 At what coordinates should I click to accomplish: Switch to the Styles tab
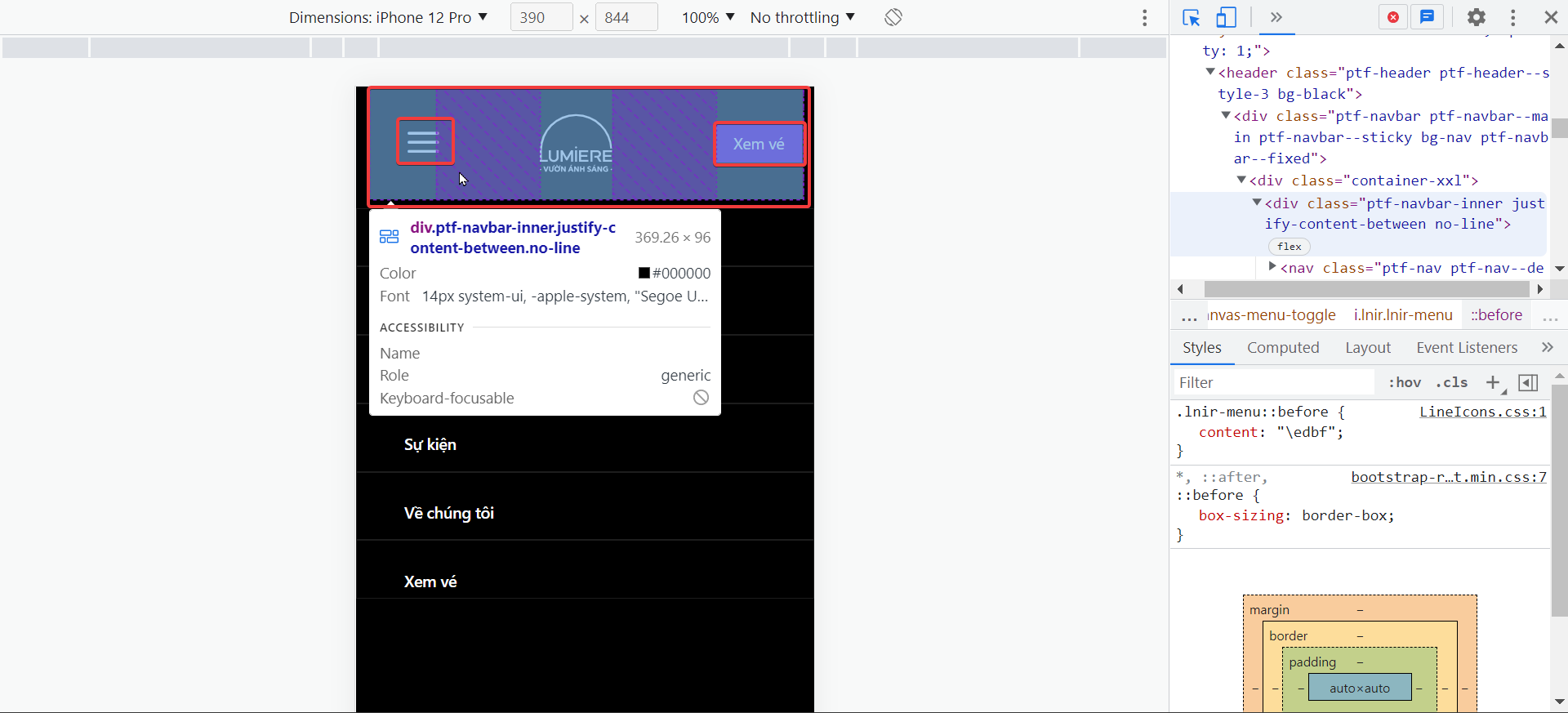tap(1202, 348)
